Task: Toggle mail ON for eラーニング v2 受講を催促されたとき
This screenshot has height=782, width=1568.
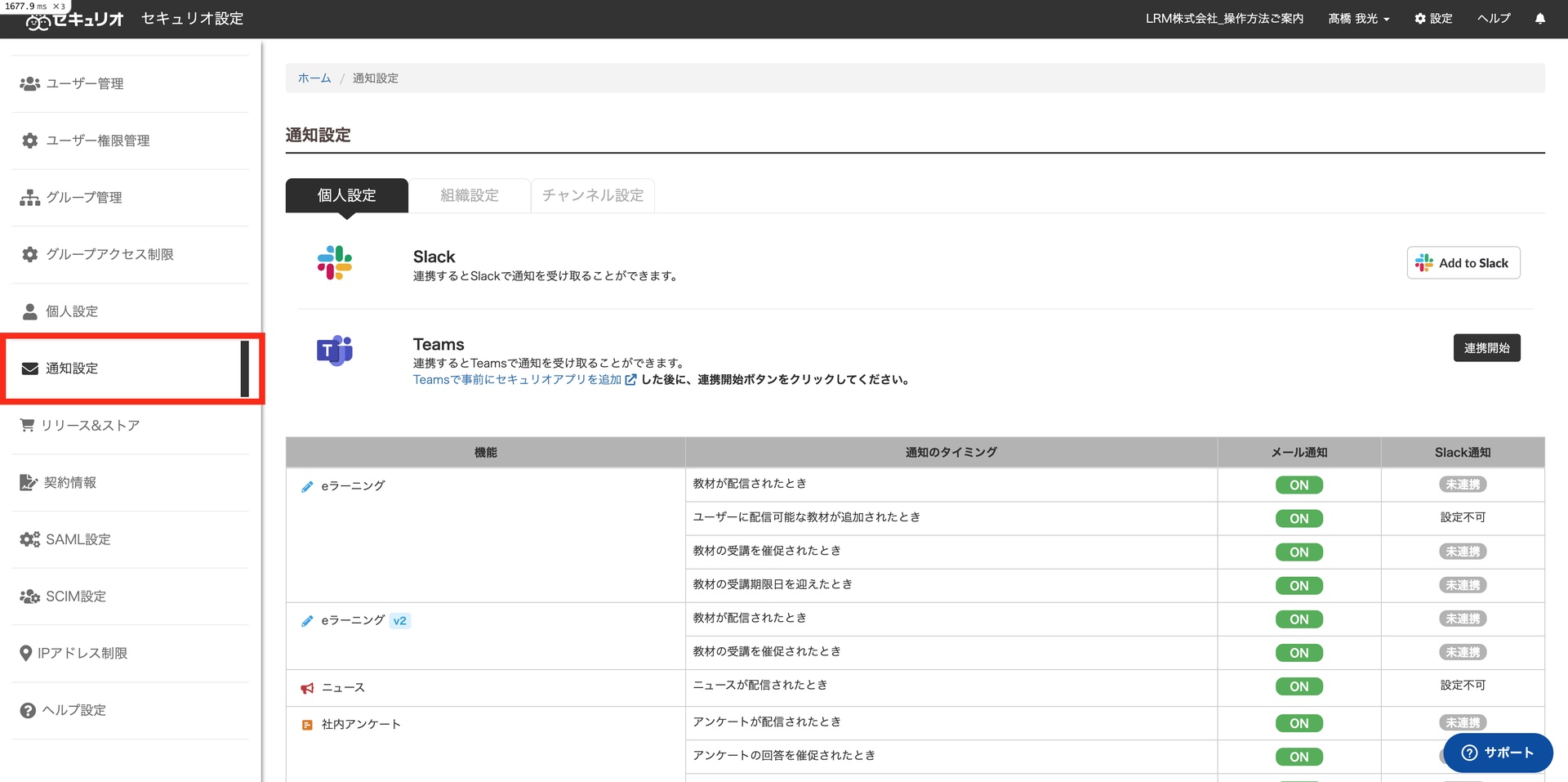Action: (1299, 653)
